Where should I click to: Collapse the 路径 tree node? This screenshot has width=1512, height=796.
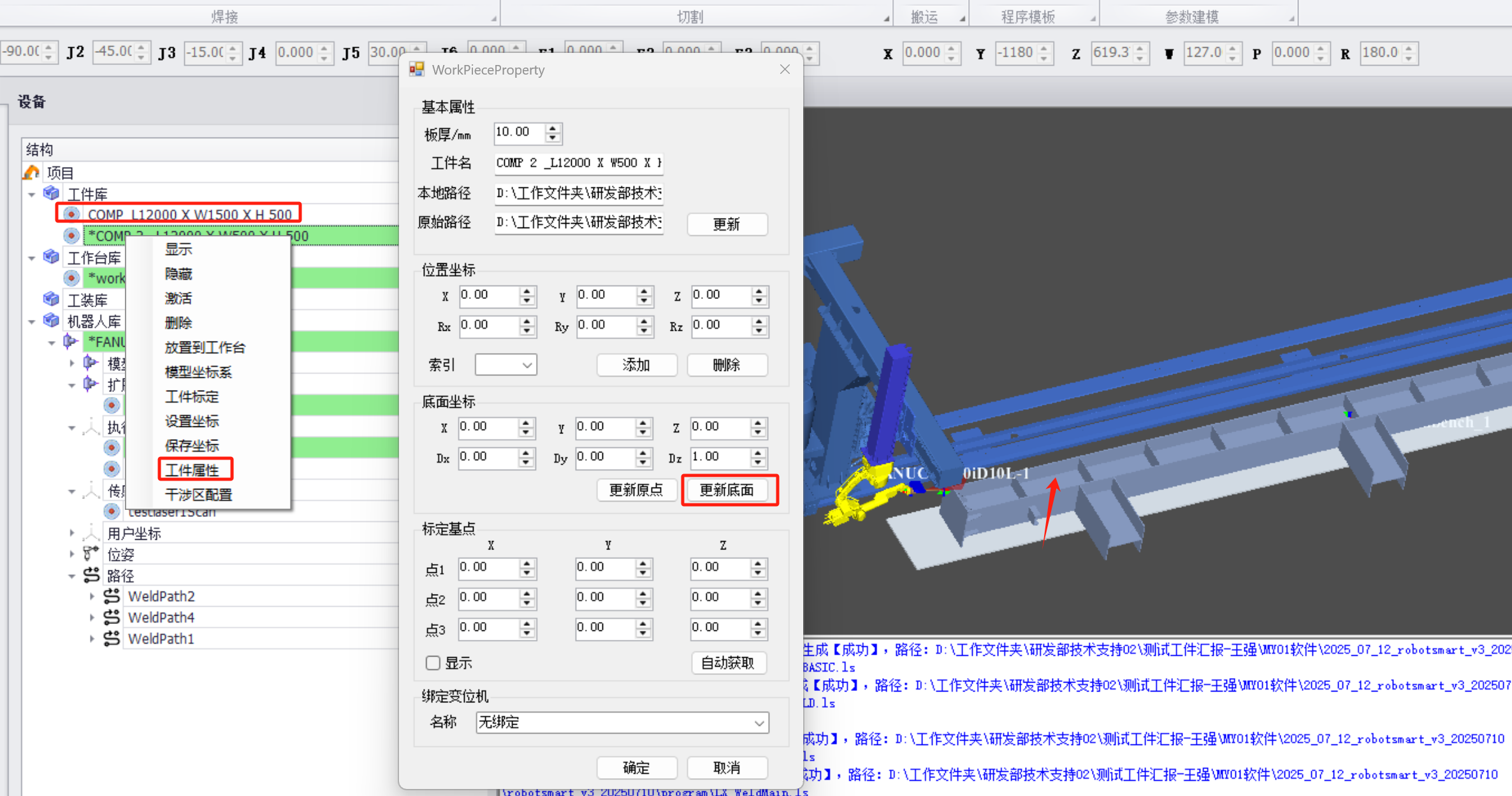71,576
